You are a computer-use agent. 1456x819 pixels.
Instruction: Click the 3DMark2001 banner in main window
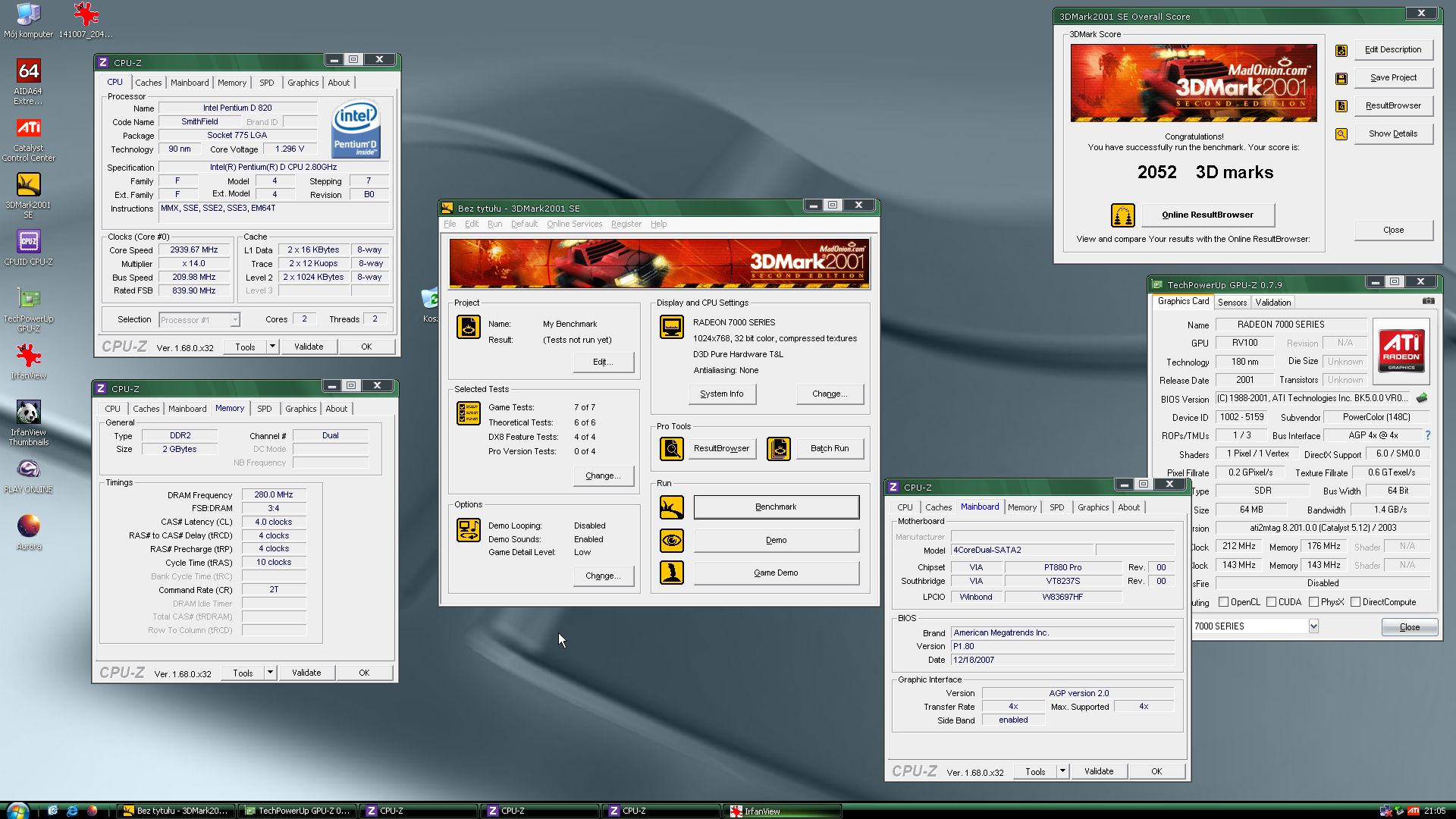point(659,264)
